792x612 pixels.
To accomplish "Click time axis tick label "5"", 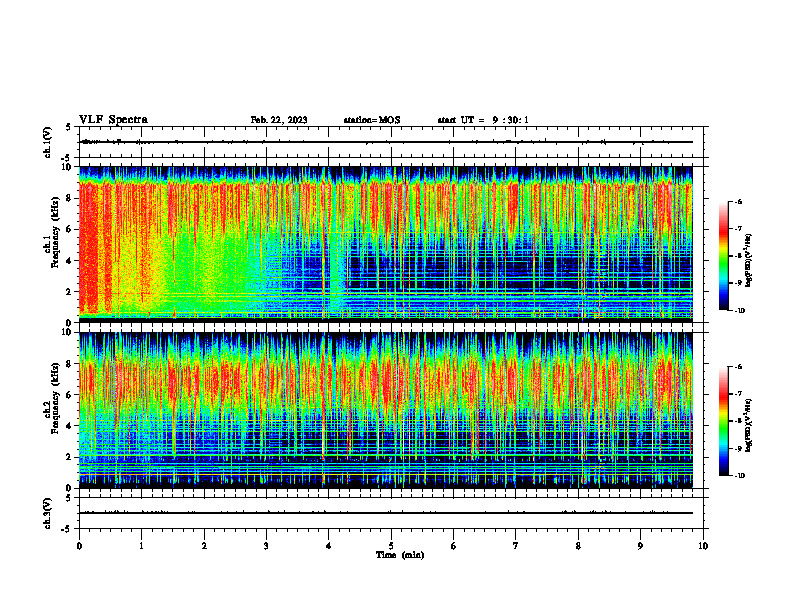I will click(391, 546).
